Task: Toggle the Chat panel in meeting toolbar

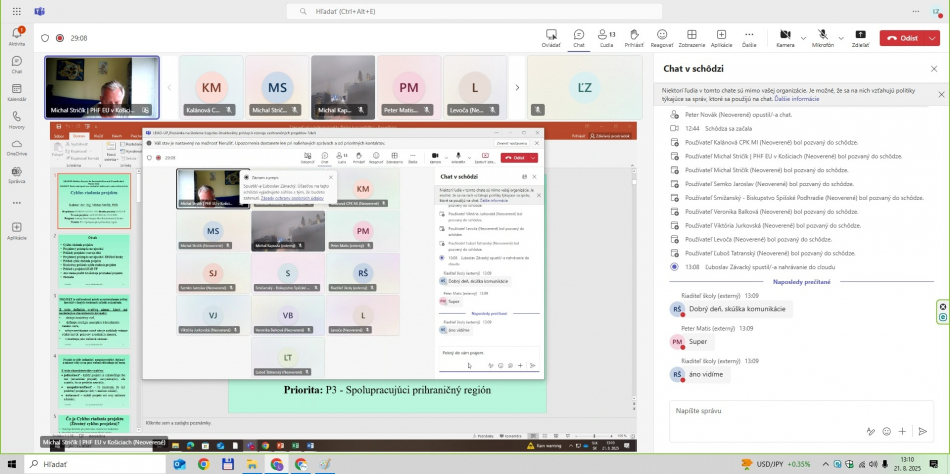Action: (578, 35)
